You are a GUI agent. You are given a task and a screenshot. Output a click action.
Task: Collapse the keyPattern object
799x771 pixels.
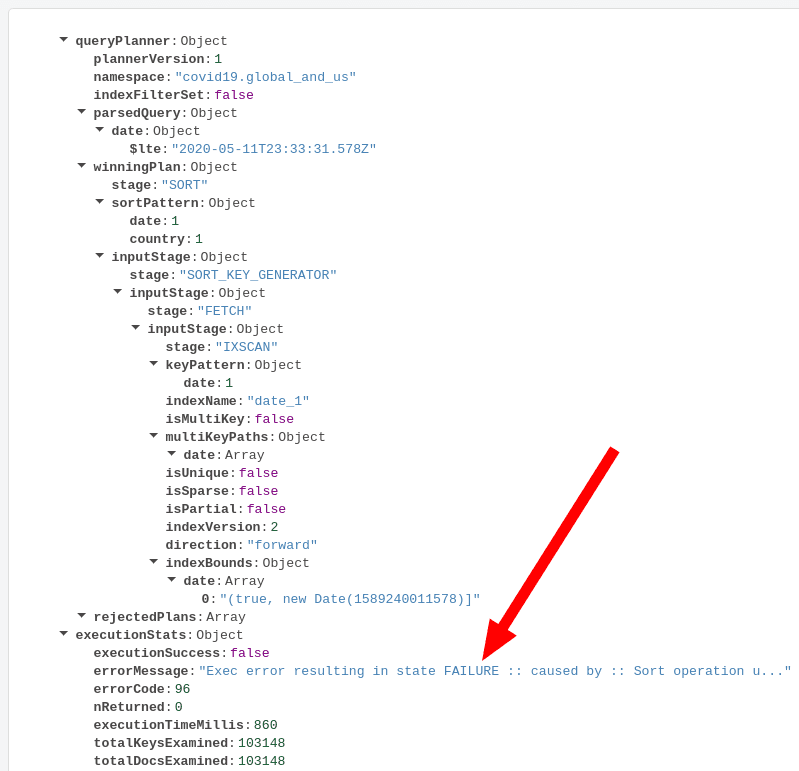pyautogui.click(x=154, y=364)
